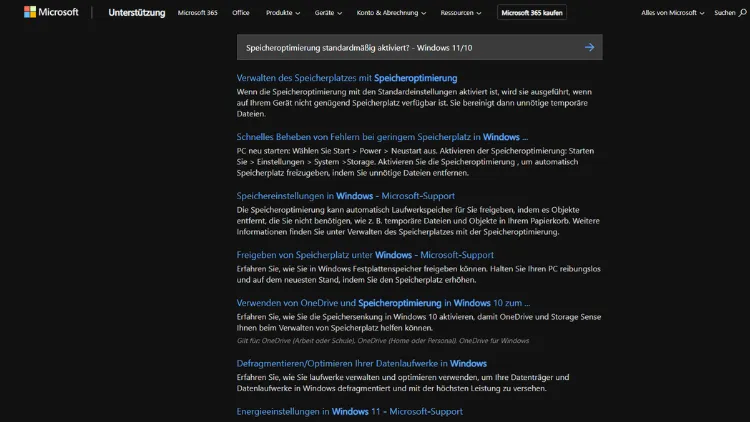Viewport: 750px width, 422px height.
Task: Click description 'Erfahren Sie, wie Sie in Windows Festplattenspeicher'
Action: (x=419, y=274)
